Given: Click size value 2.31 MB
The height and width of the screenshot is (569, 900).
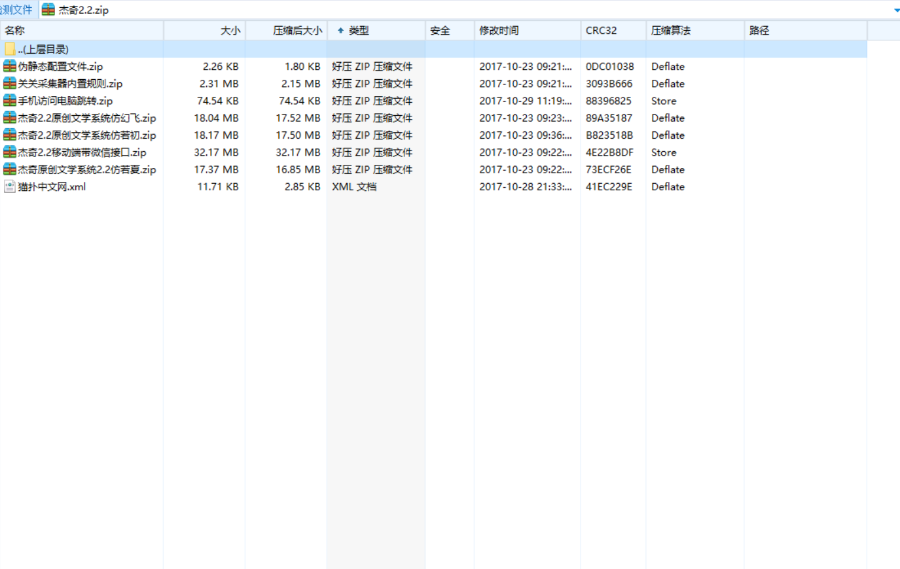Looking at the screenshot, I should click(x=219, y=84).
